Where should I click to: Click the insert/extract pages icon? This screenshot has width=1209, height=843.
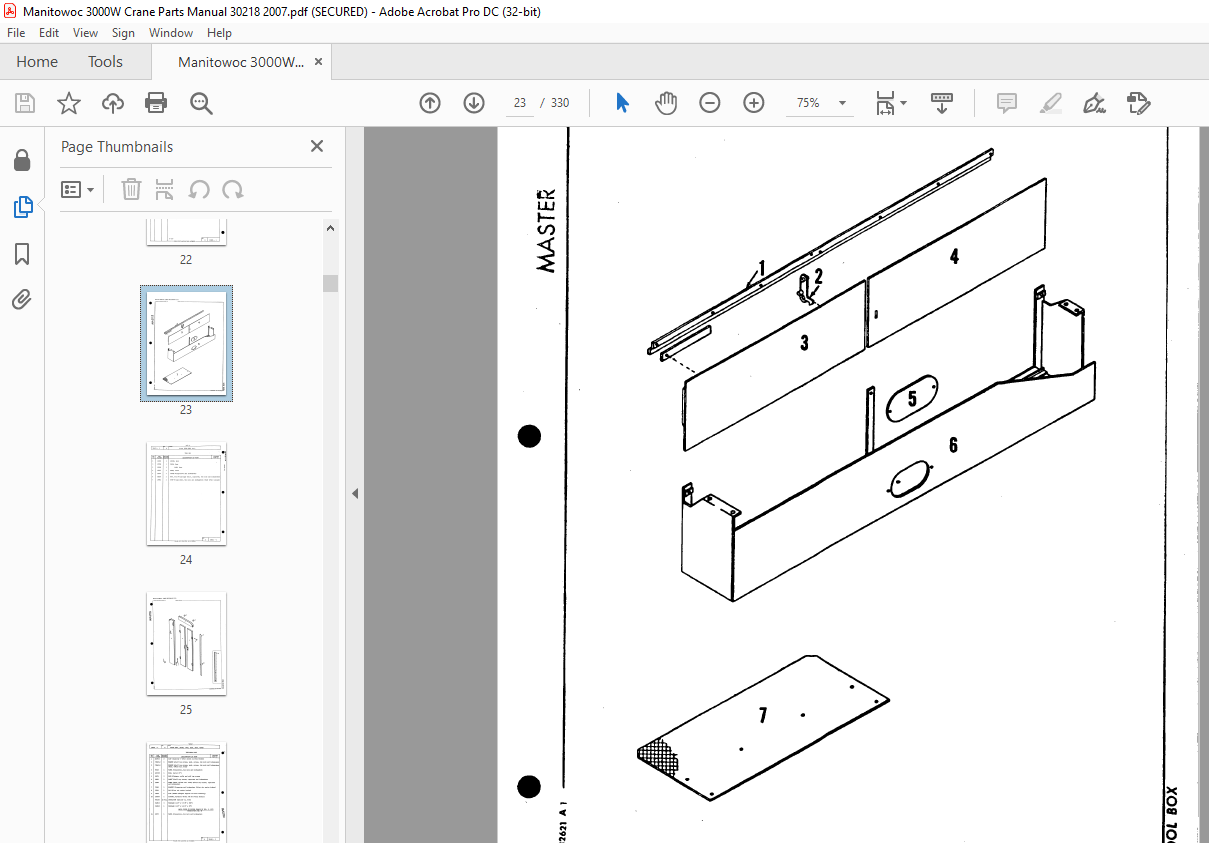pos(165,189)
